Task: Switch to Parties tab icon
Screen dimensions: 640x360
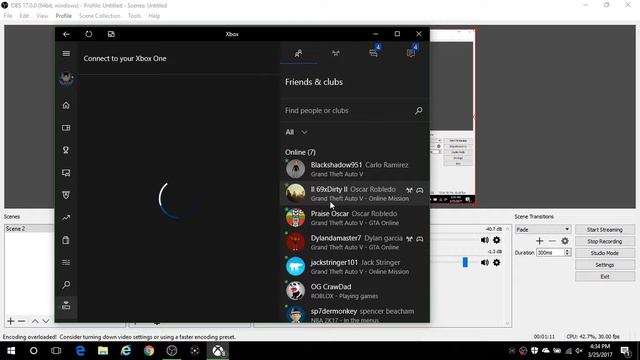Action: tap(336, 53)
